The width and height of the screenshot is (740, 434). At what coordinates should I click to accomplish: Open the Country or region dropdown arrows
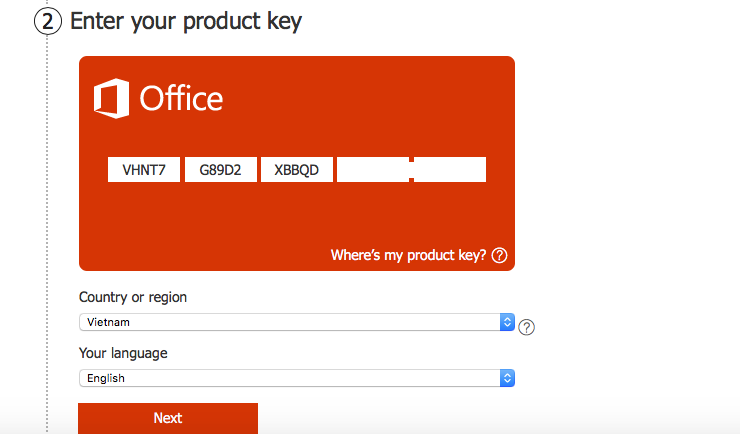tap(507, 322)
